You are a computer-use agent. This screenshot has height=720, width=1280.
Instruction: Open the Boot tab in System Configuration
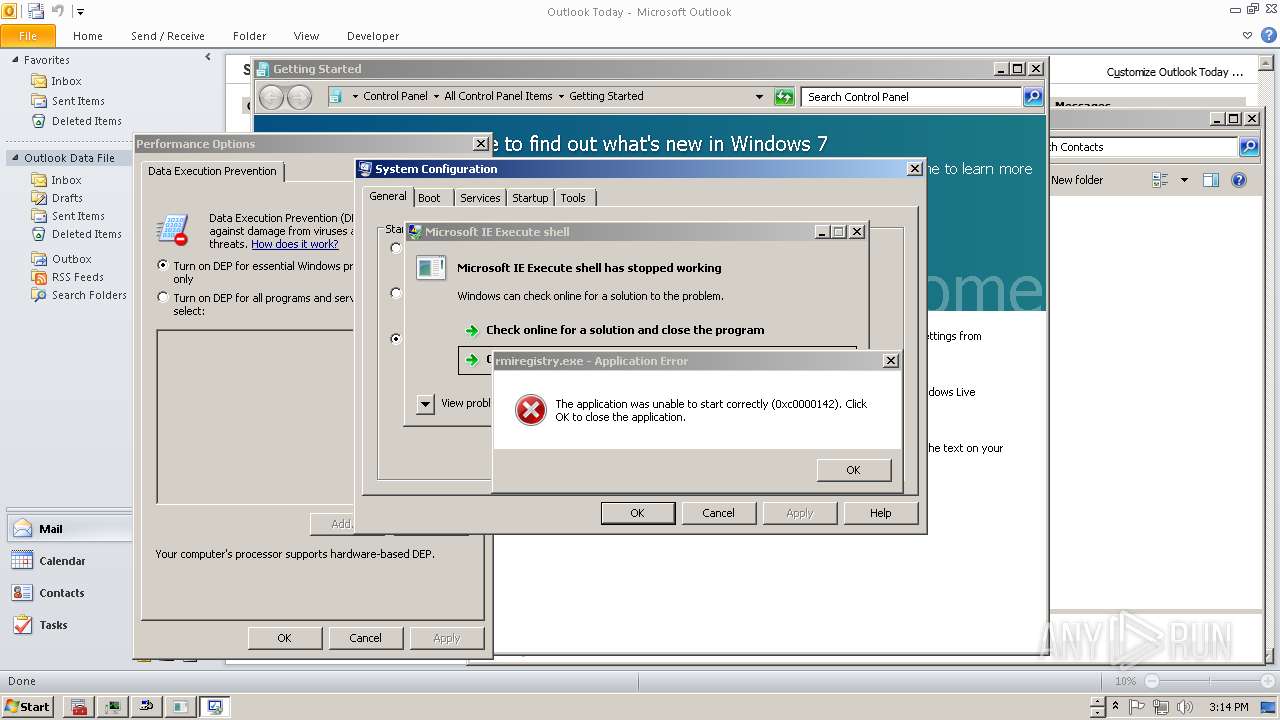[429, 198]
